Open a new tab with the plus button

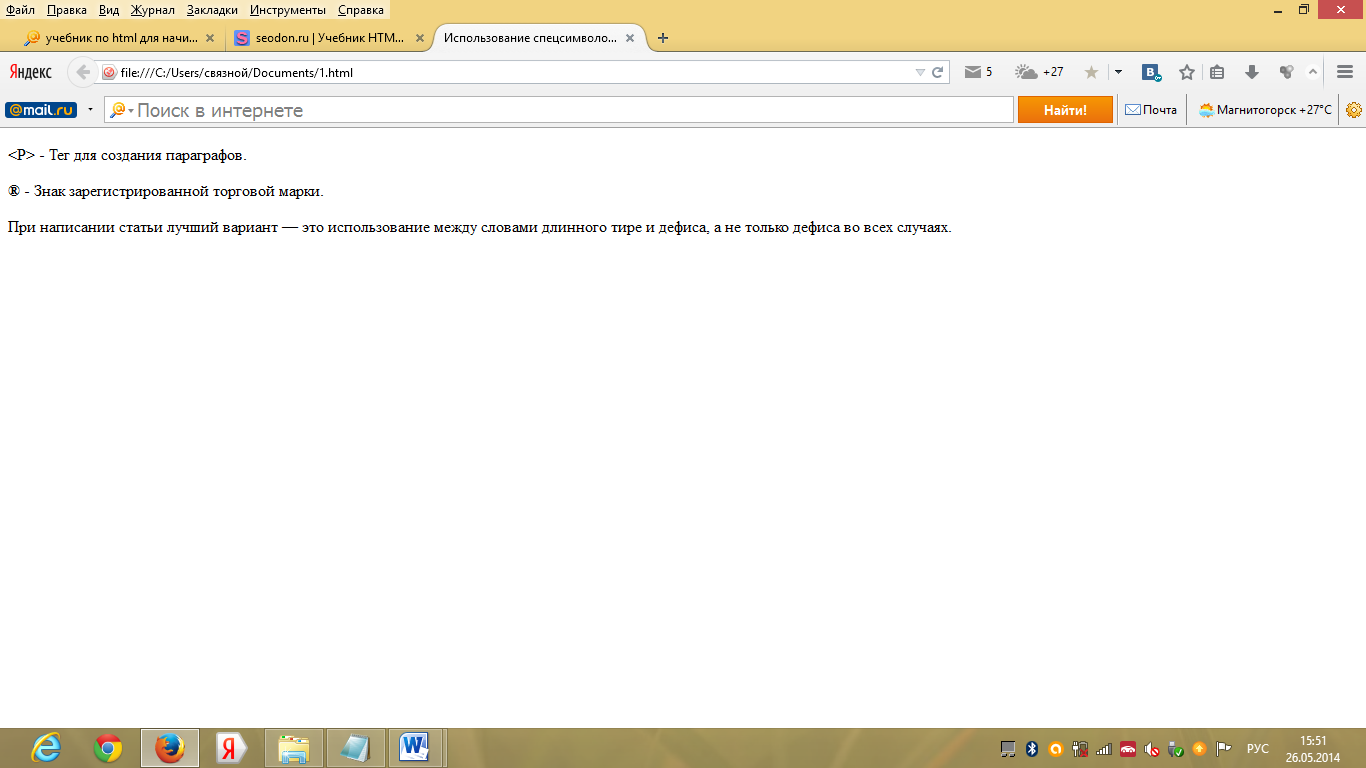(x=662, y=38)
